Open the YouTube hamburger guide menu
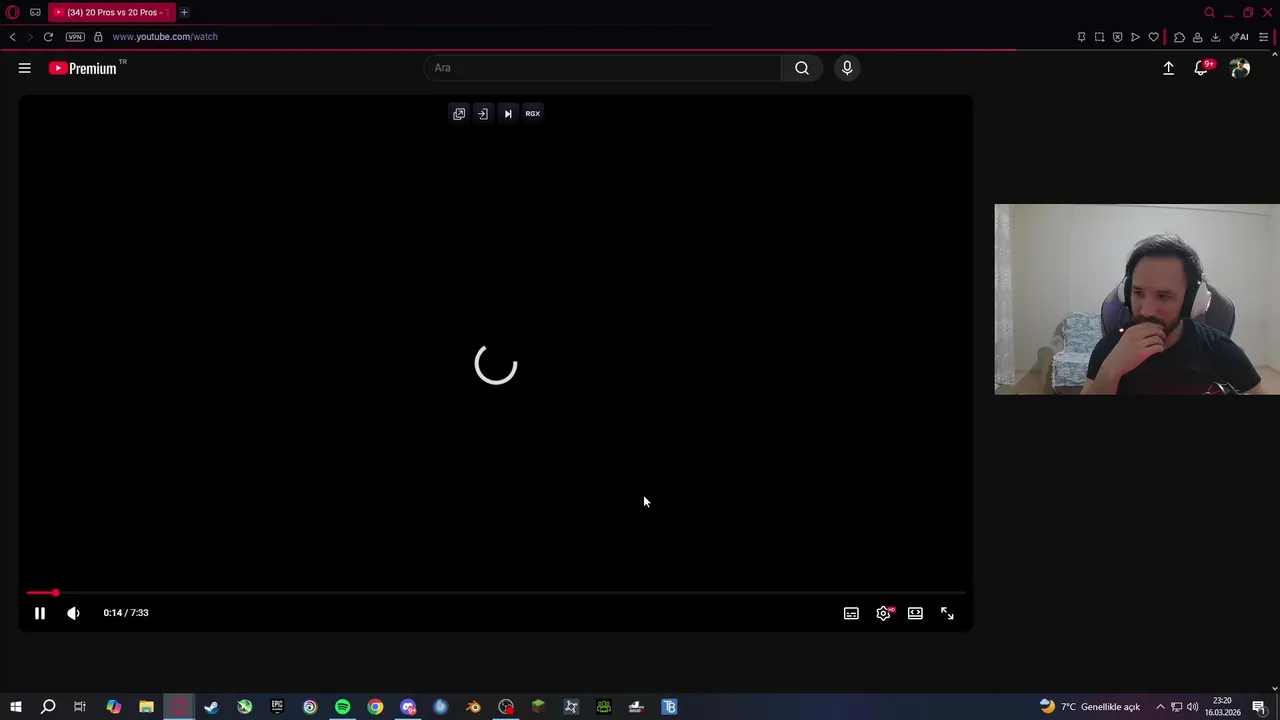 pyautogui.click(x=25, y=68)
